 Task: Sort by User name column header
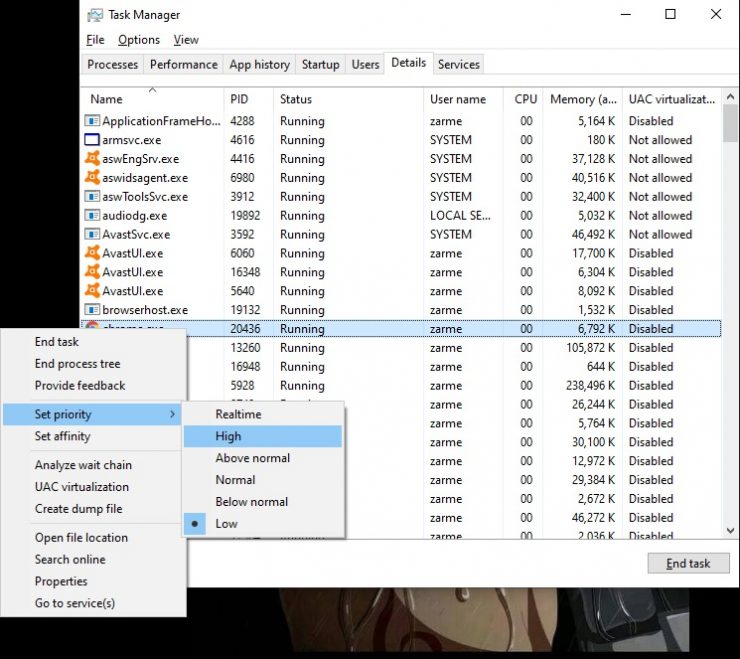(x=463, y=99)
